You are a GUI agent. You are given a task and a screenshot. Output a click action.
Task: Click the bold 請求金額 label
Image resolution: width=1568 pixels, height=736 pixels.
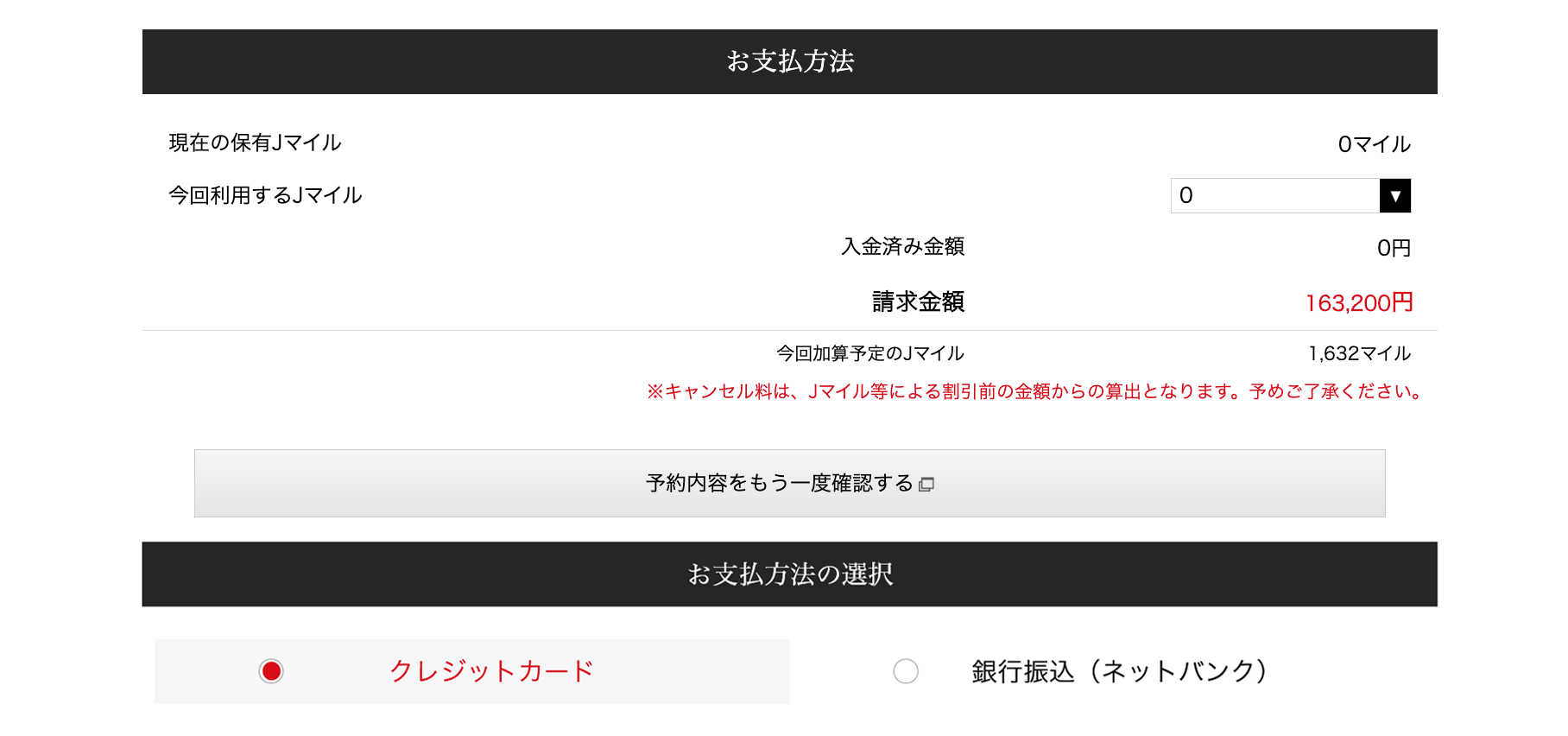click(918, 301)
